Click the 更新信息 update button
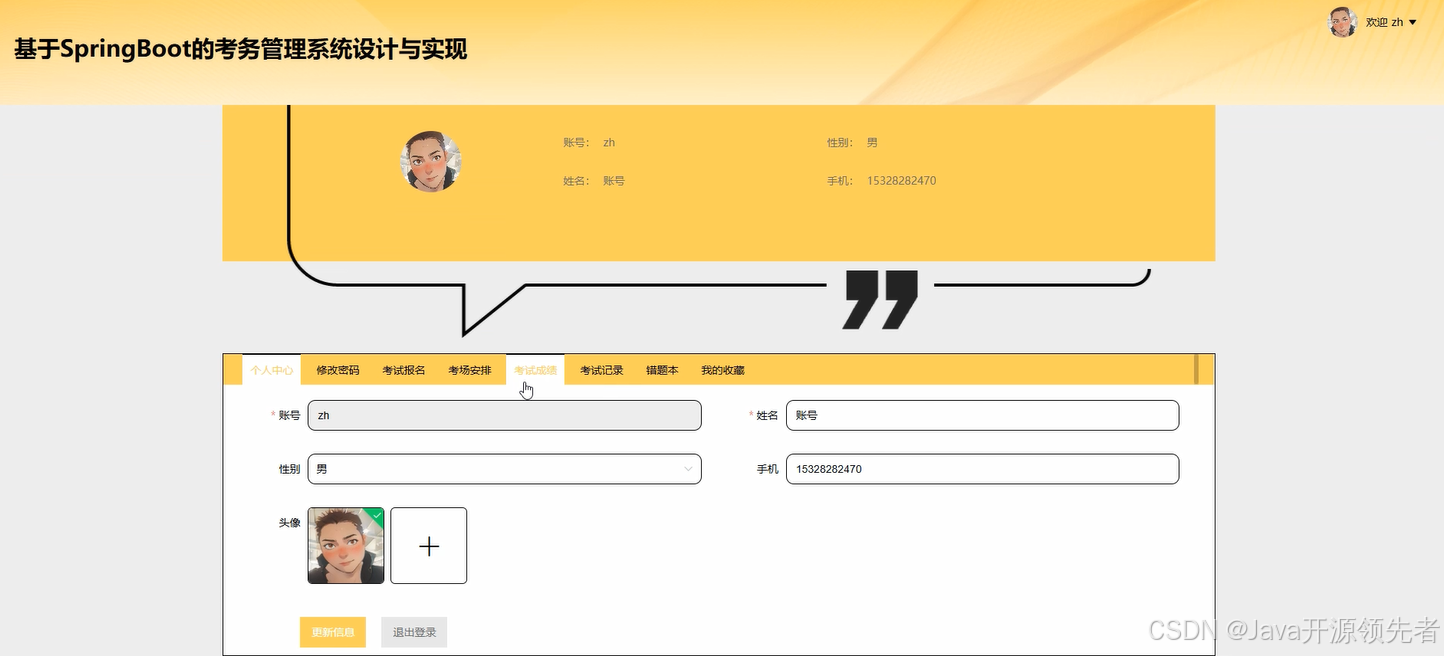 point(332,631)
